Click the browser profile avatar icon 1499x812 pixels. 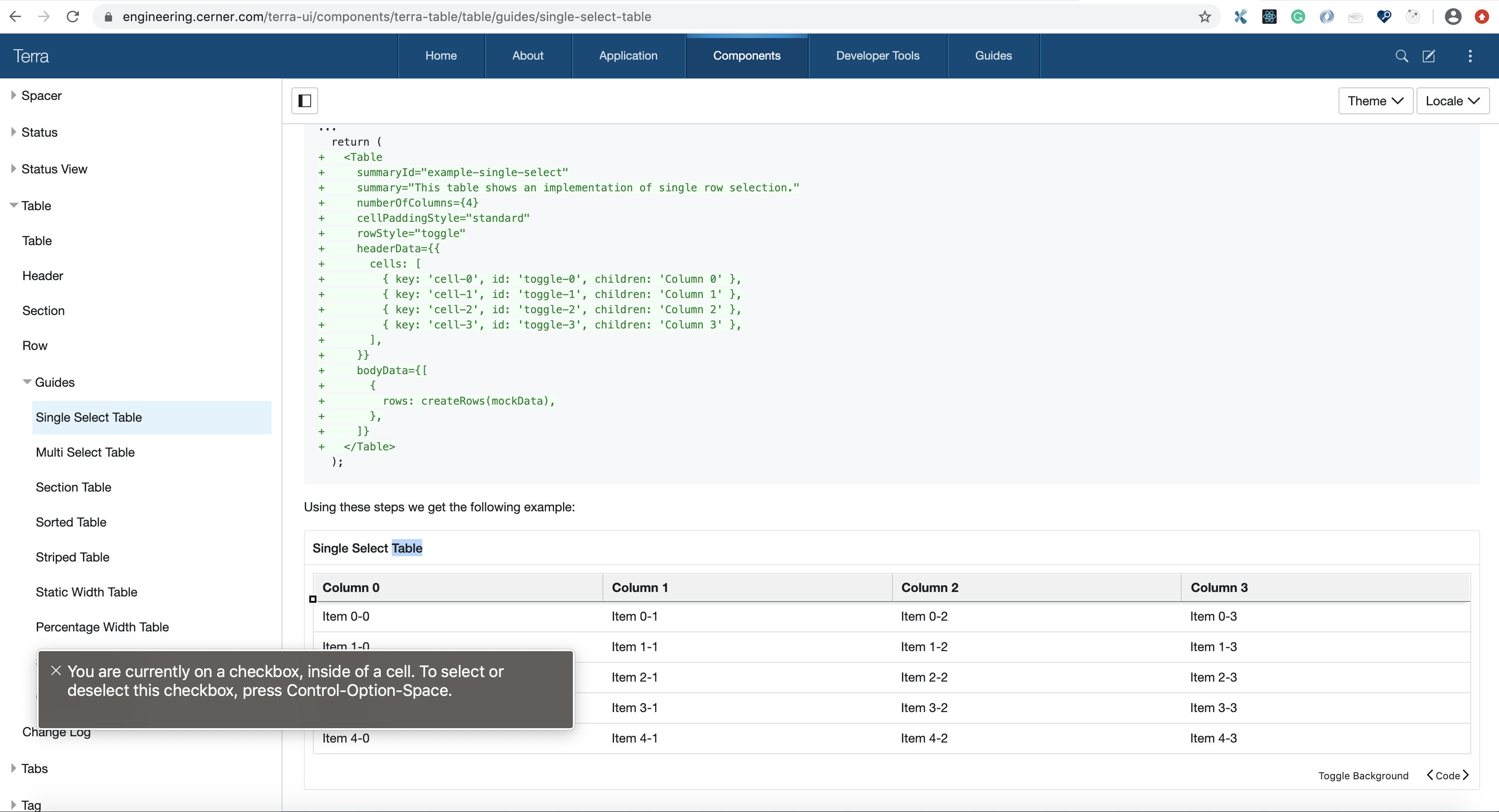coord(1453,16)
